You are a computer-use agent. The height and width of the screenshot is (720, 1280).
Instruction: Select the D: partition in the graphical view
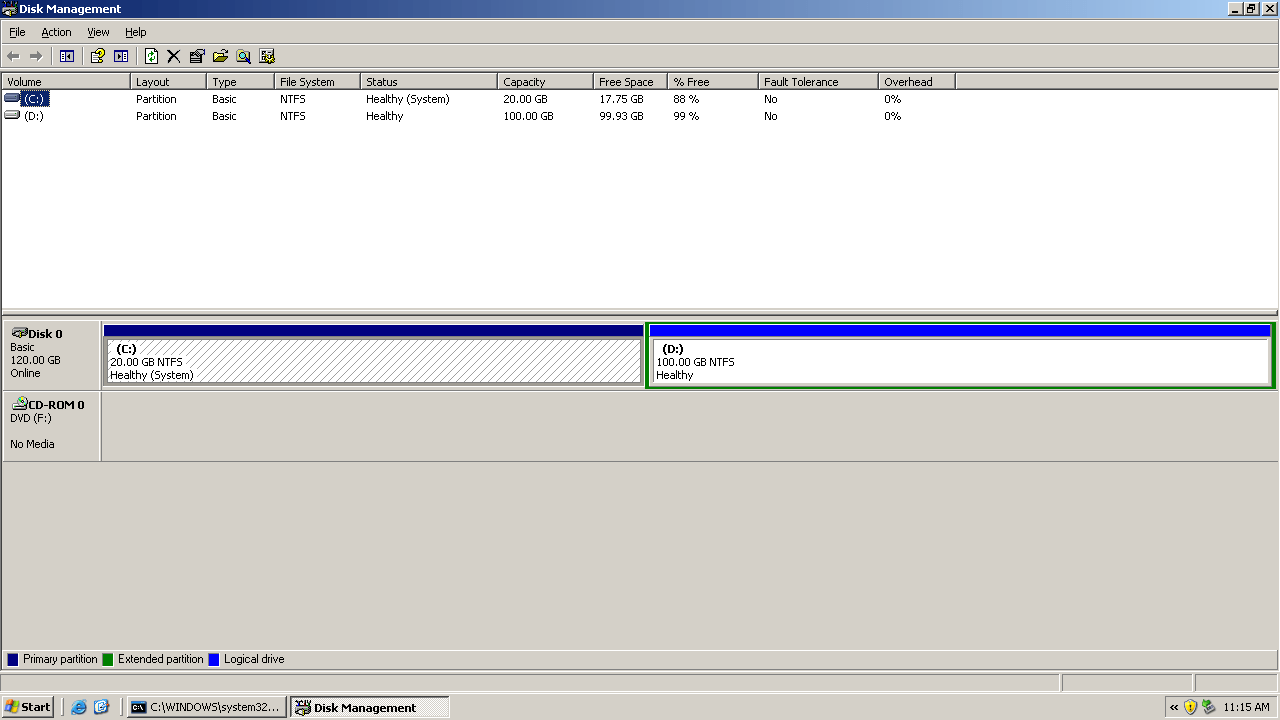coord(958,360)
